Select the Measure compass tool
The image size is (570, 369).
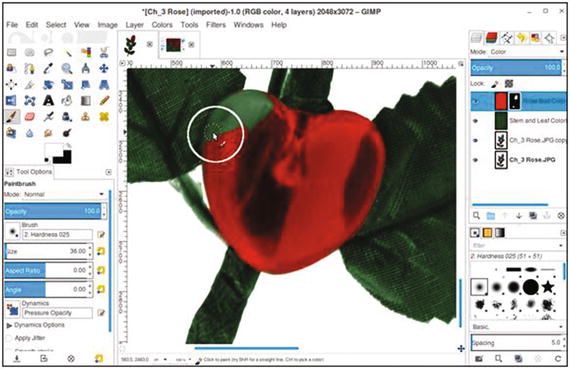(x=85, y=68)
